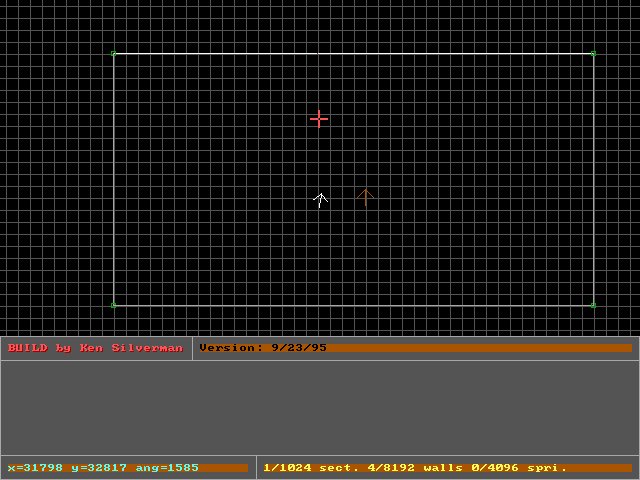The image size is (640, 480).
Task: Select the brown arrow marker
Action: point(365,197)
